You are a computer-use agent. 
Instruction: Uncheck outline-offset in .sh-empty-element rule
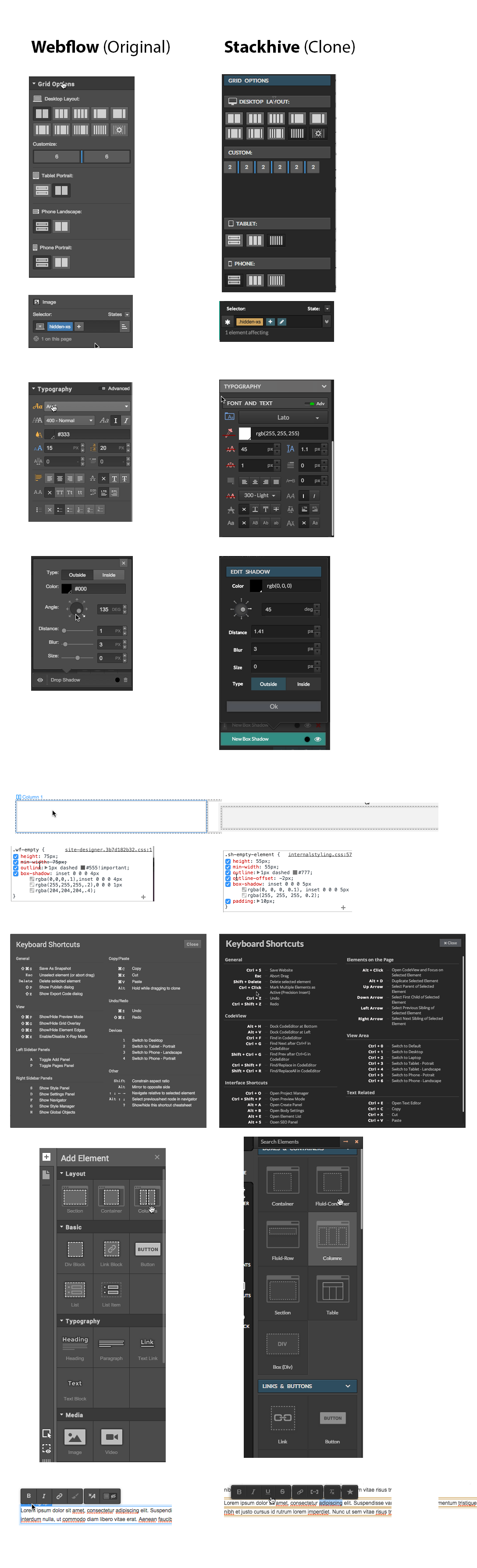click(x=228, y=878)
